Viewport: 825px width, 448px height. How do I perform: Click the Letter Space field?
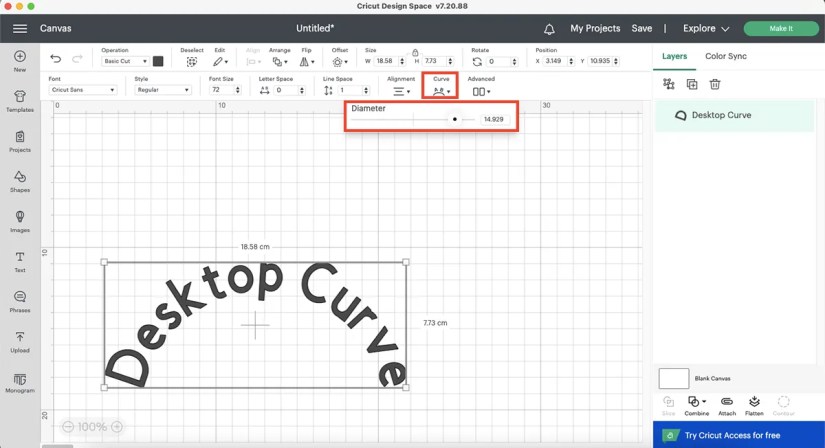[x=286, y=90]
